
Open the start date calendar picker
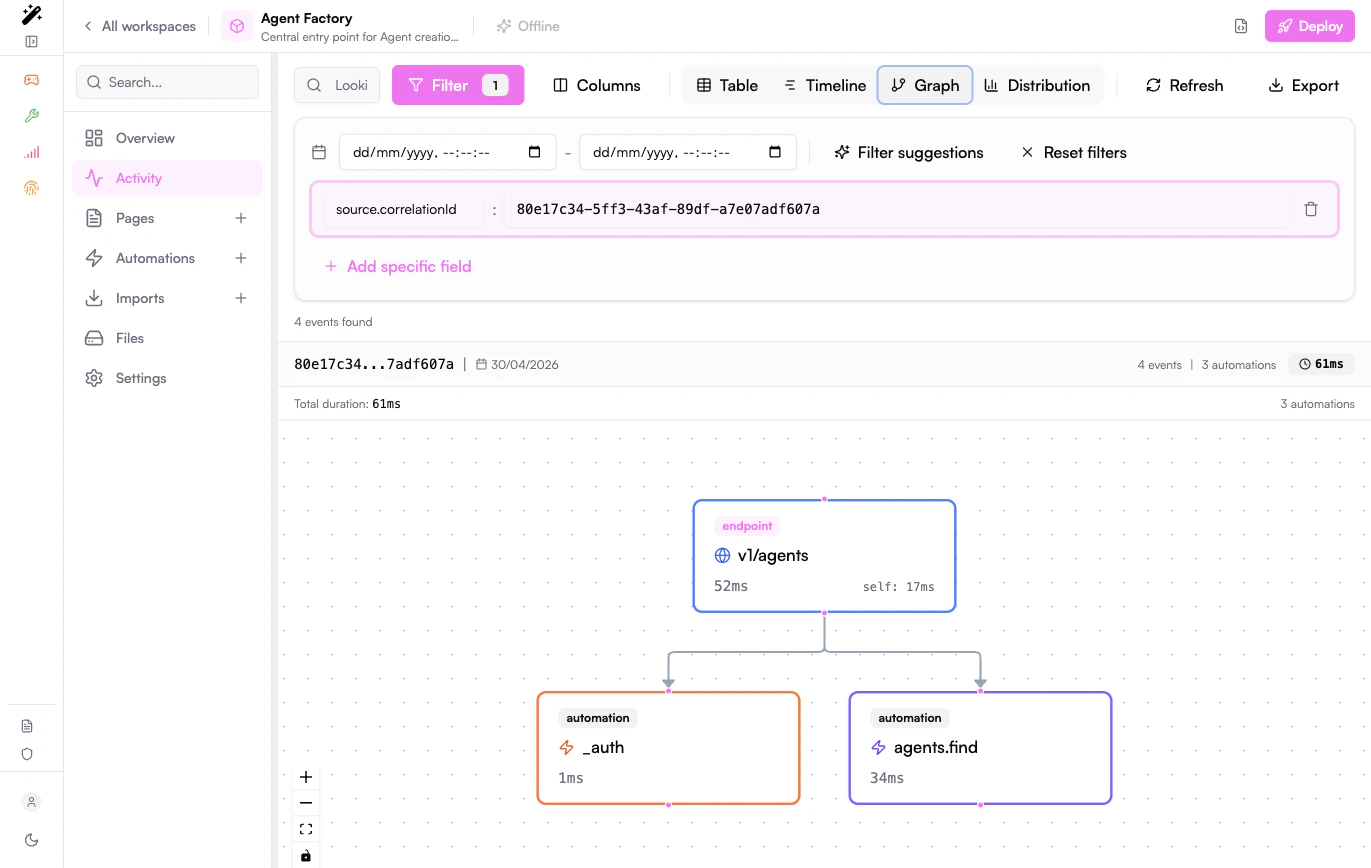pos(534,152)
